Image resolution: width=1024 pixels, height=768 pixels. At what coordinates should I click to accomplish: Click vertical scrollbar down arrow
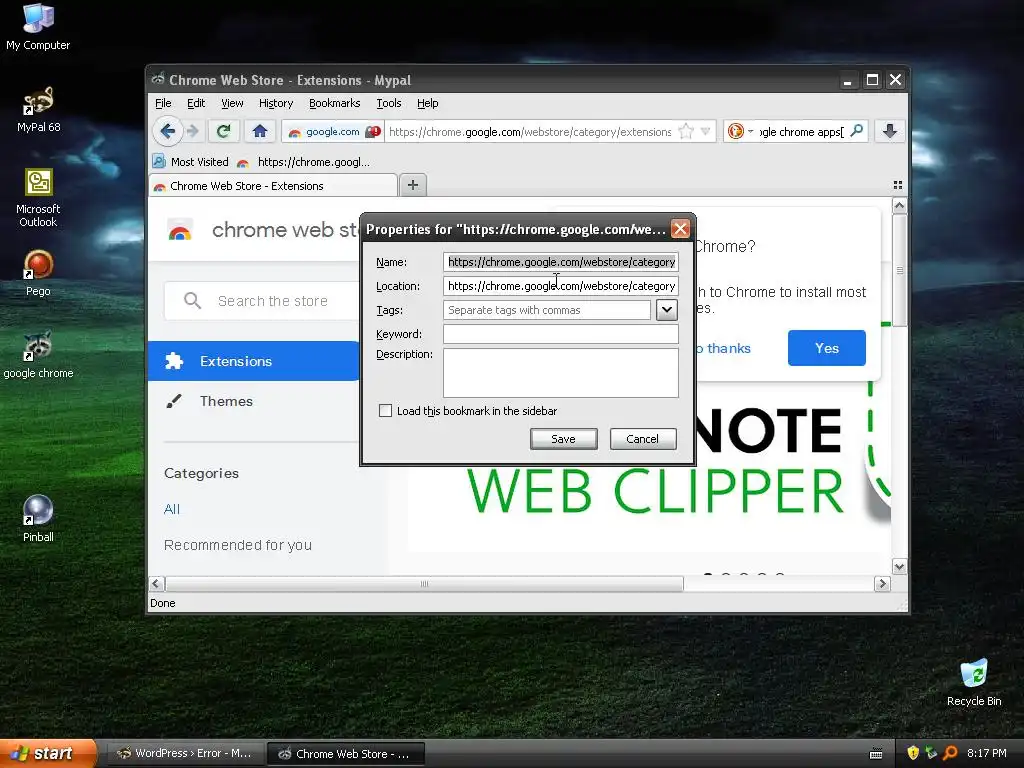(x=899, y=566)
